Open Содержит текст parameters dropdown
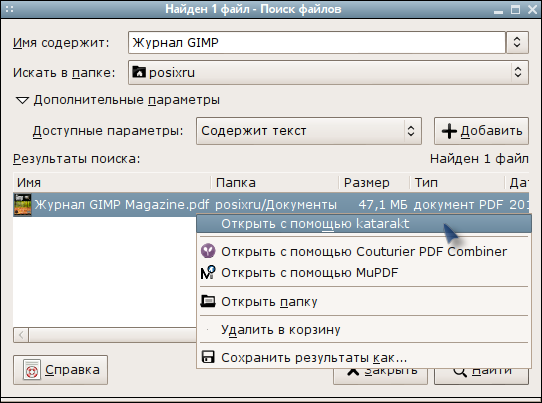Image resolution: width=542 pixels, height=403 pixels. tap(309, 131)
